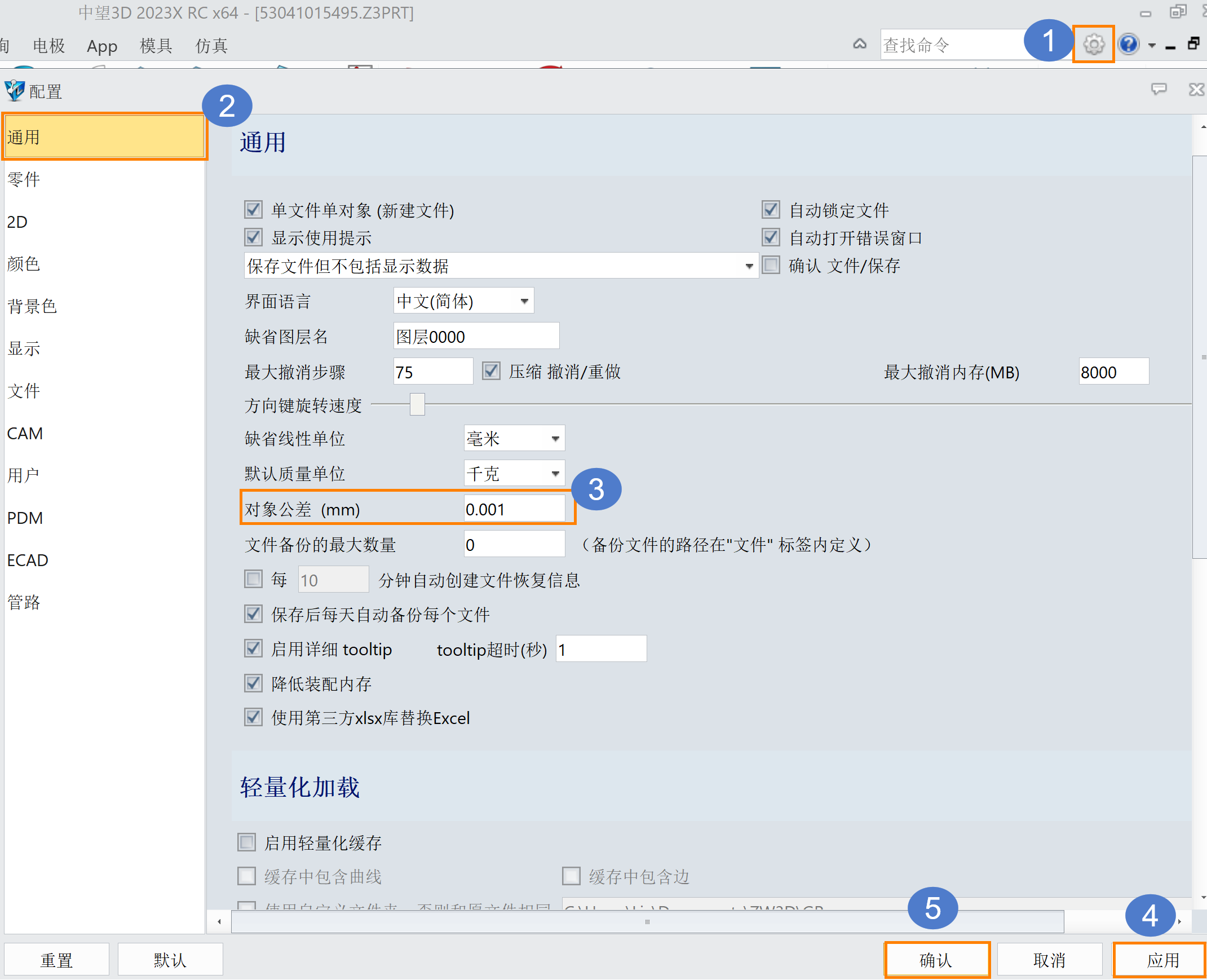Click the horizontal scrollbar left arrow

click(219, 922)
